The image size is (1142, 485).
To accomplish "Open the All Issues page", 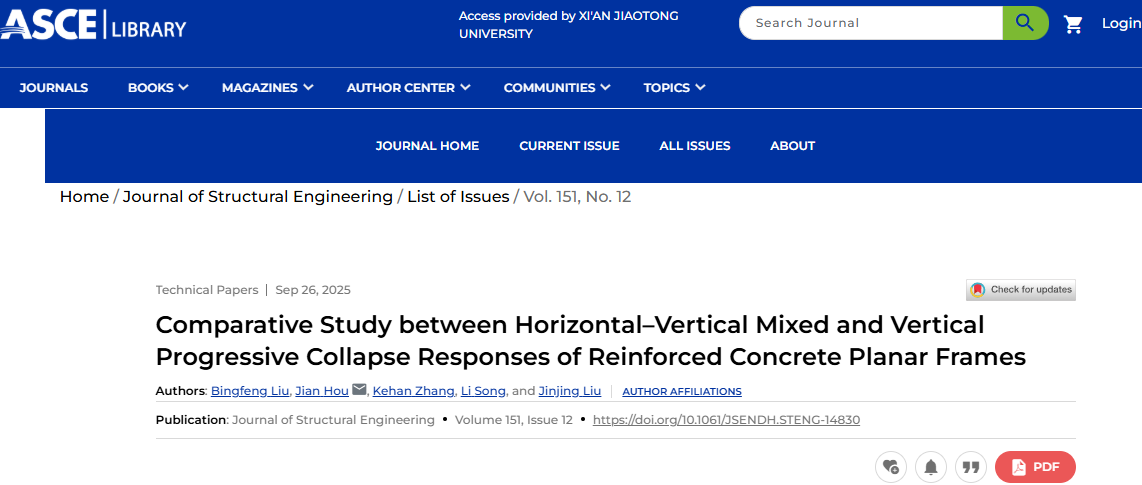I will click(694, 146).
